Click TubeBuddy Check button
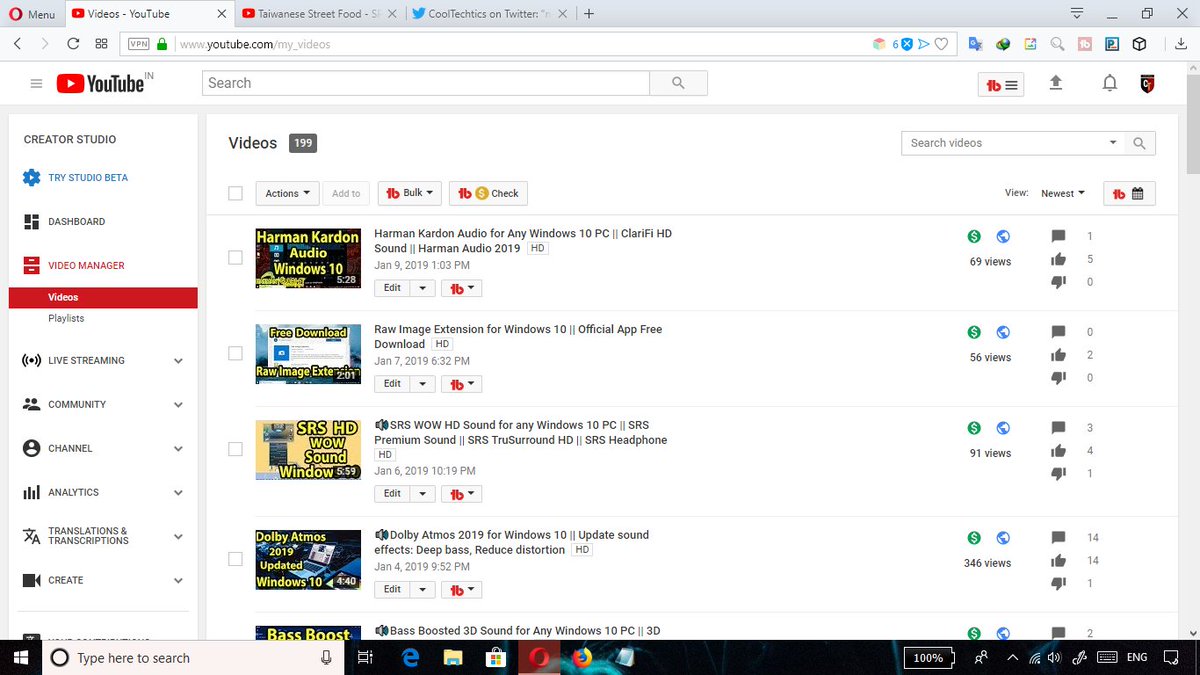1200x675 pixels. coord(489,193)
